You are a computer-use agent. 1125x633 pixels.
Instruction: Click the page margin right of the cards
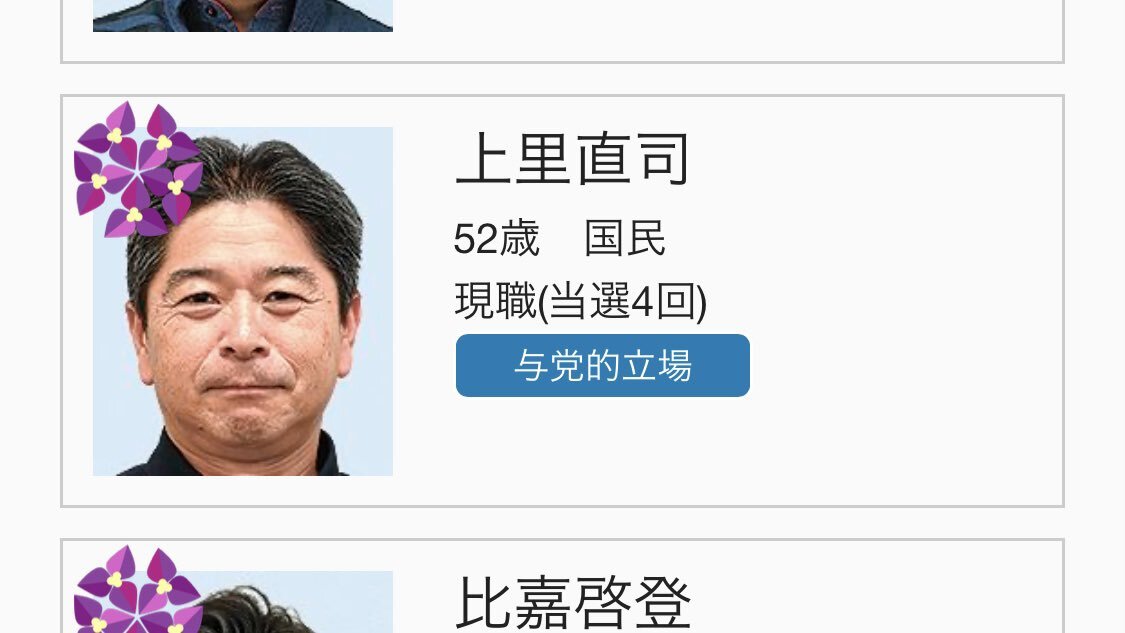pos(1095,316)
